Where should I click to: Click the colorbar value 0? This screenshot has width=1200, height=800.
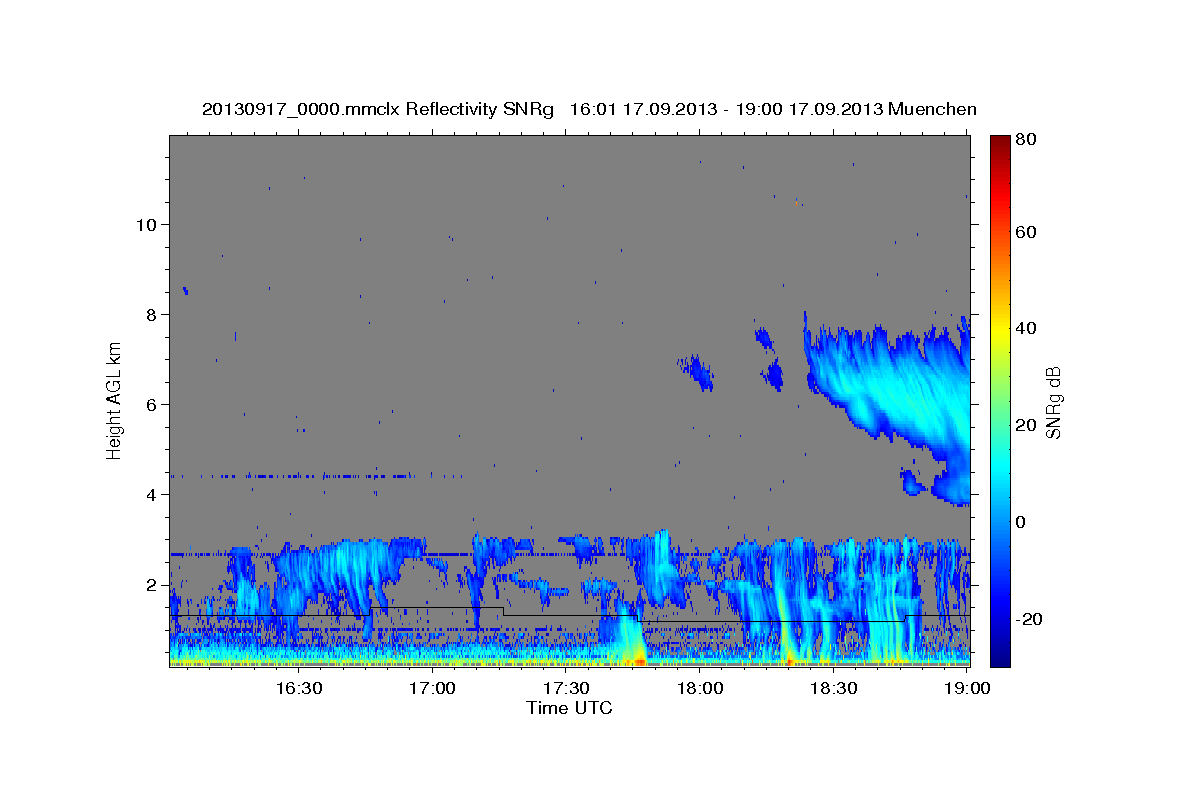coord(1019,522)
